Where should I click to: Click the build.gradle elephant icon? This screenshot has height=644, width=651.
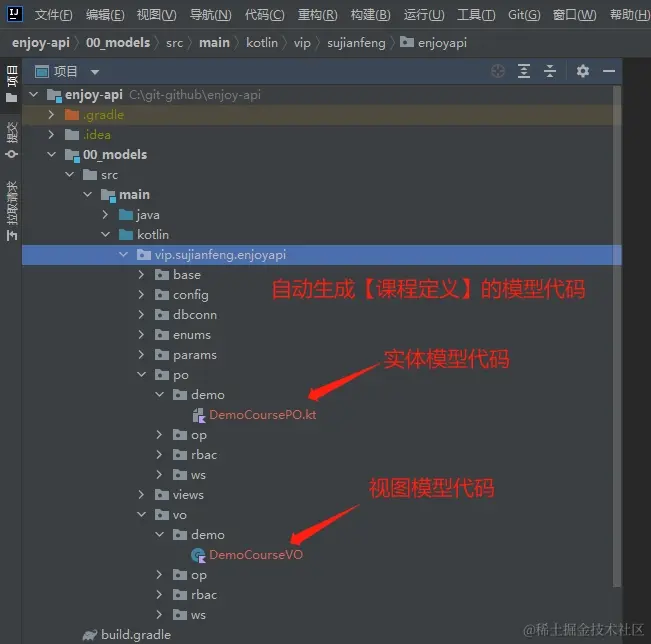click(x=90, y=635)
